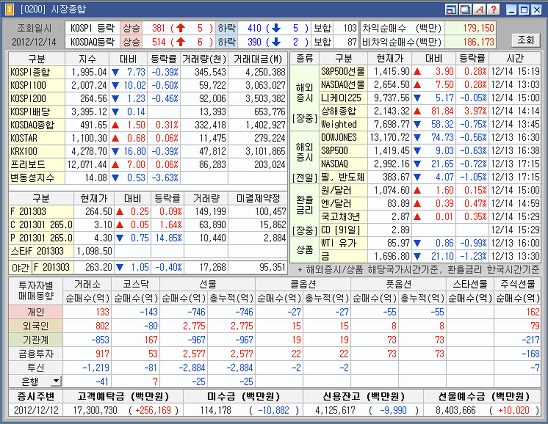Click the 고객예탁금 value 17,300,730
The image size is (548, 424).
95,410
